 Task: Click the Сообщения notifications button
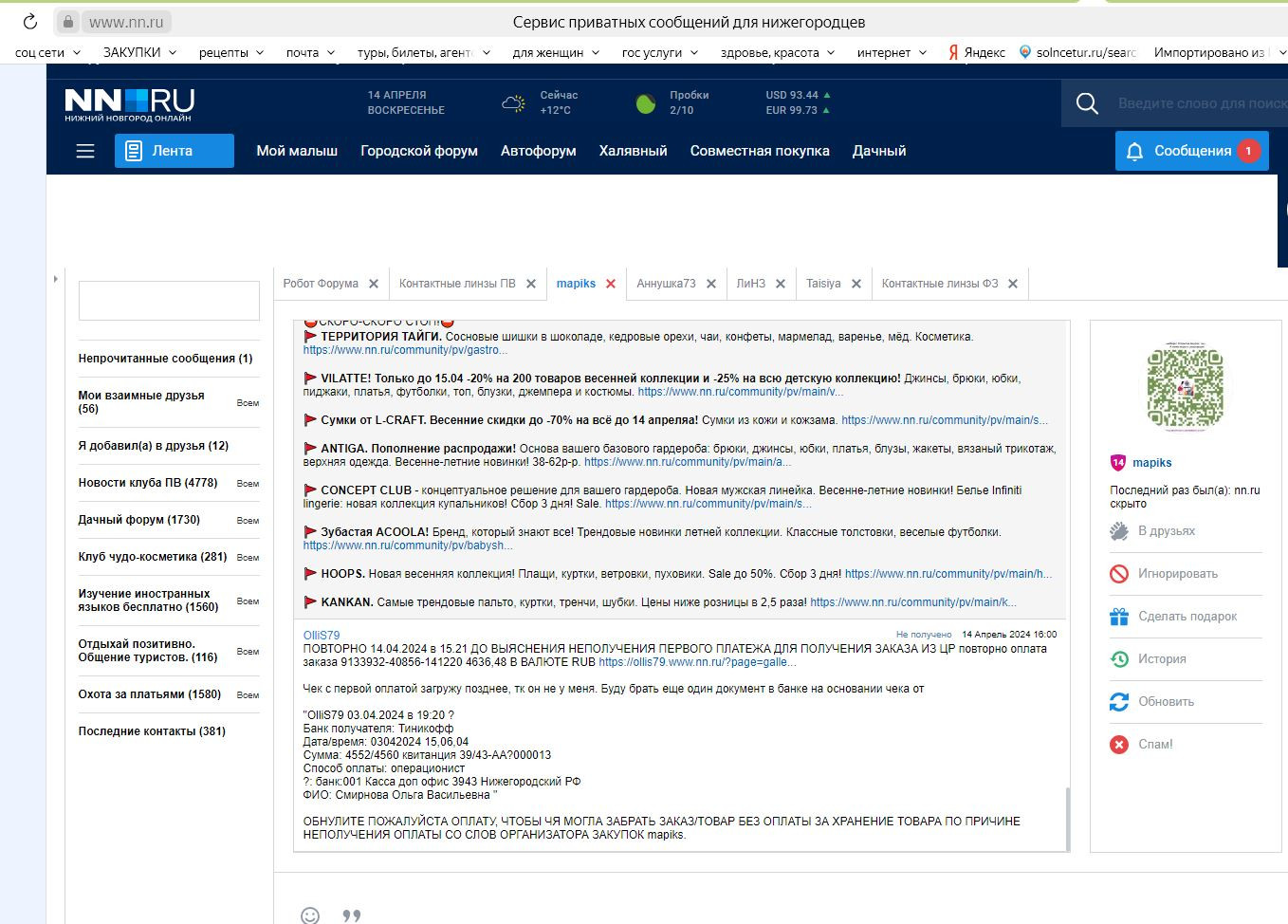[1191, 151]
